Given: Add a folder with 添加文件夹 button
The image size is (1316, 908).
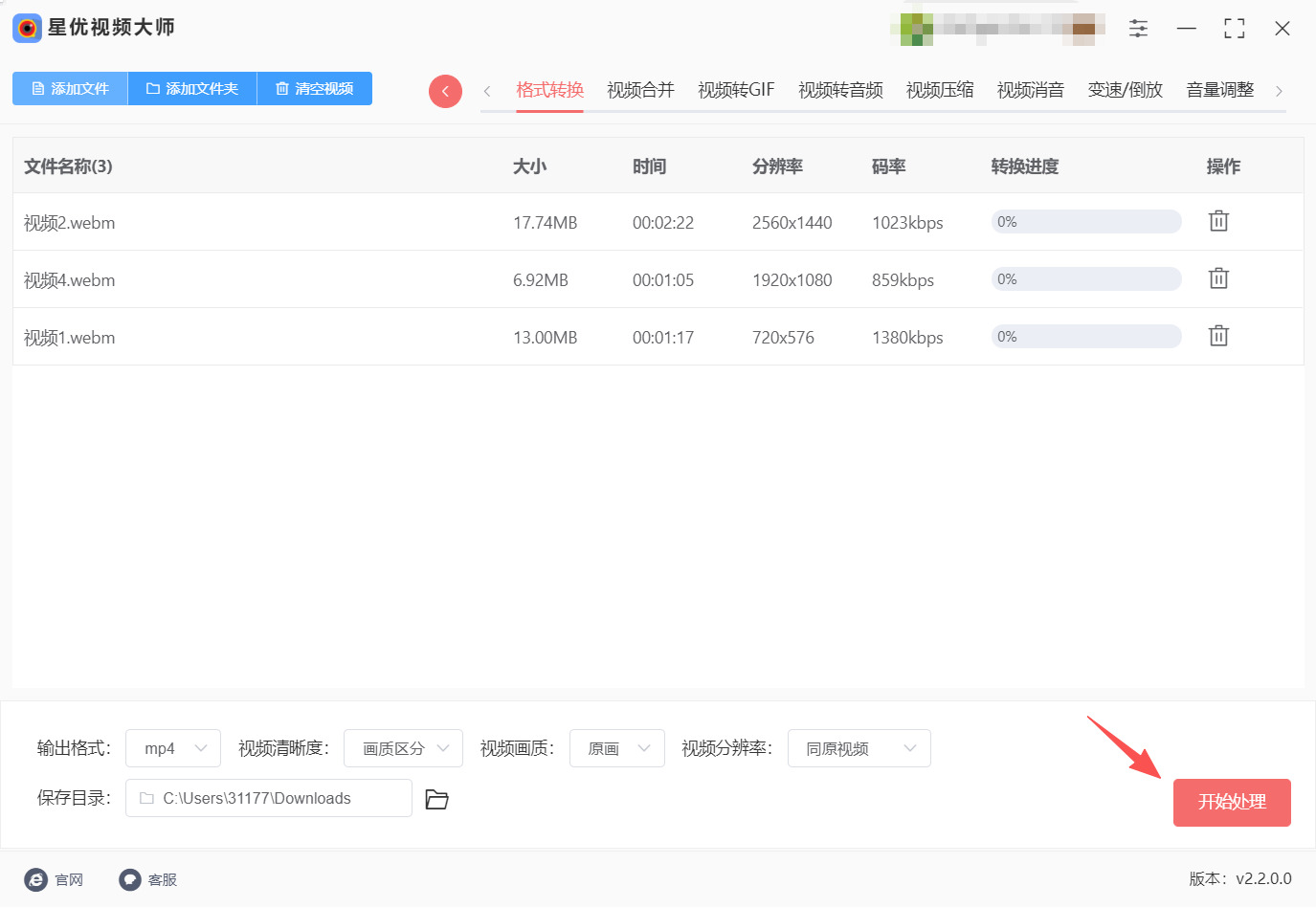Looking at the screenshot, I should (x=192, y=88).
